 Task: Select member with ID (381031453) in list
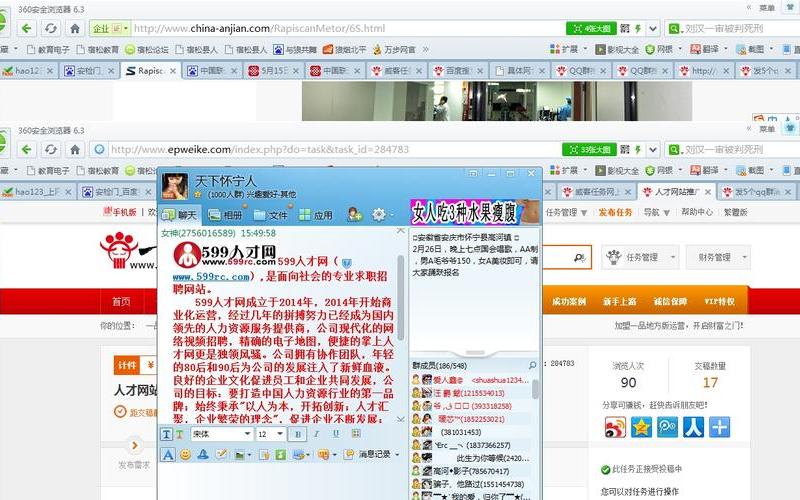click(x=471, y=432)
